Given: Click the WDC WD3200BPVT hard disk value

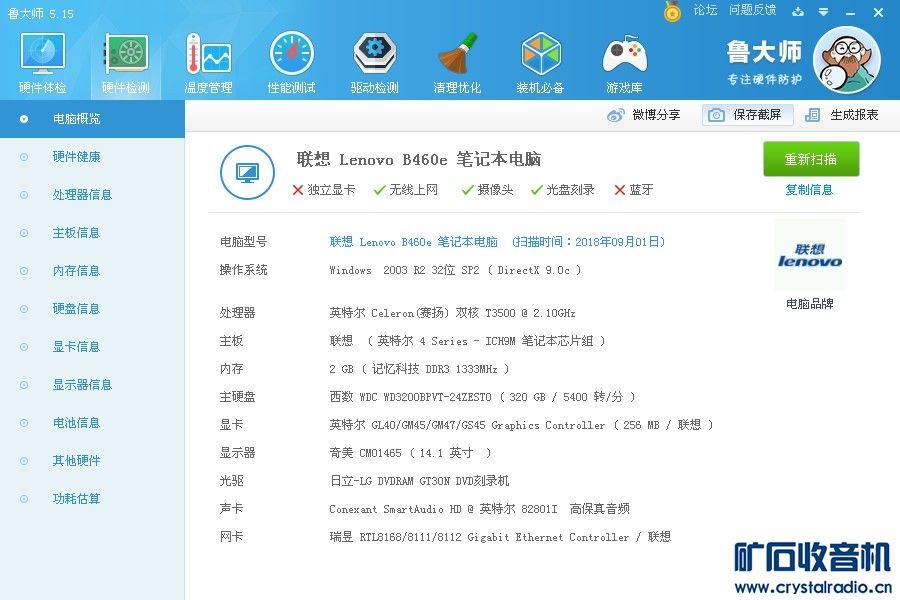Looking at the screenshot, I should (482, 397).
